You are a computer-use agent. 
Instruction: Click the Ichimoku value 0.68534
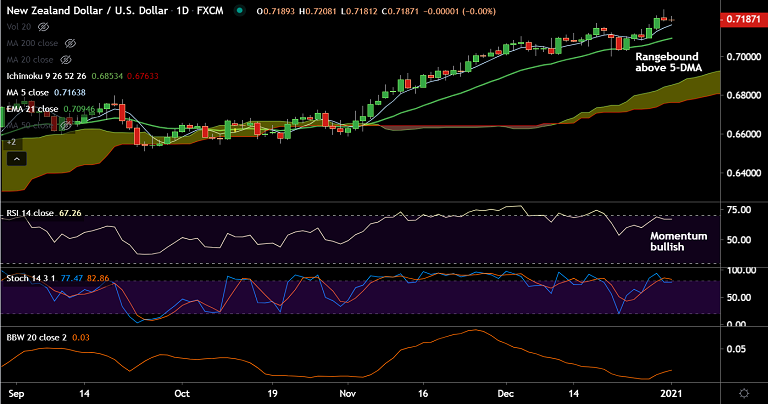tap(107, 76)
